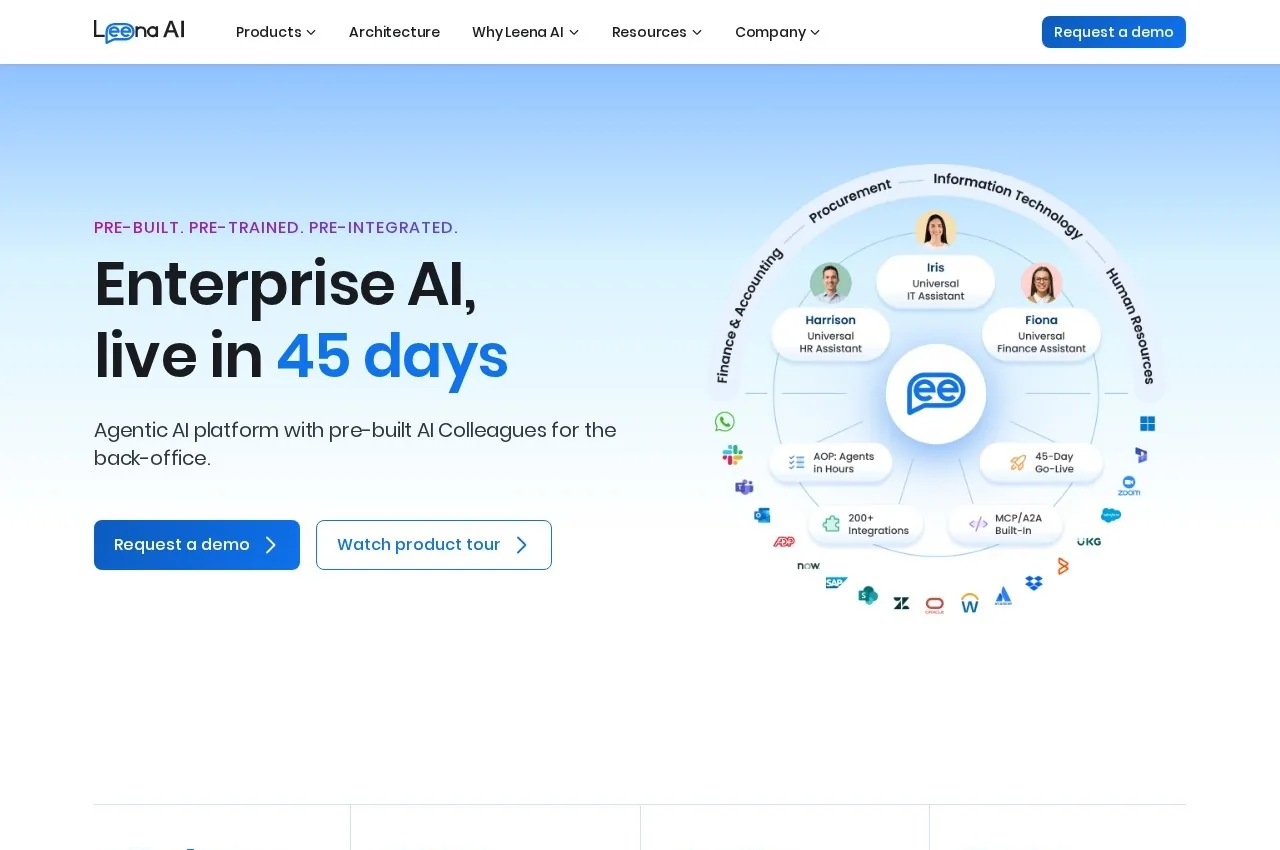The width and height of the screenshot is (1280, 850).
Task: Click the 'Fiona Universal Finance Assistant' label
Action: pyautogui.click(x=1041, y=334)
